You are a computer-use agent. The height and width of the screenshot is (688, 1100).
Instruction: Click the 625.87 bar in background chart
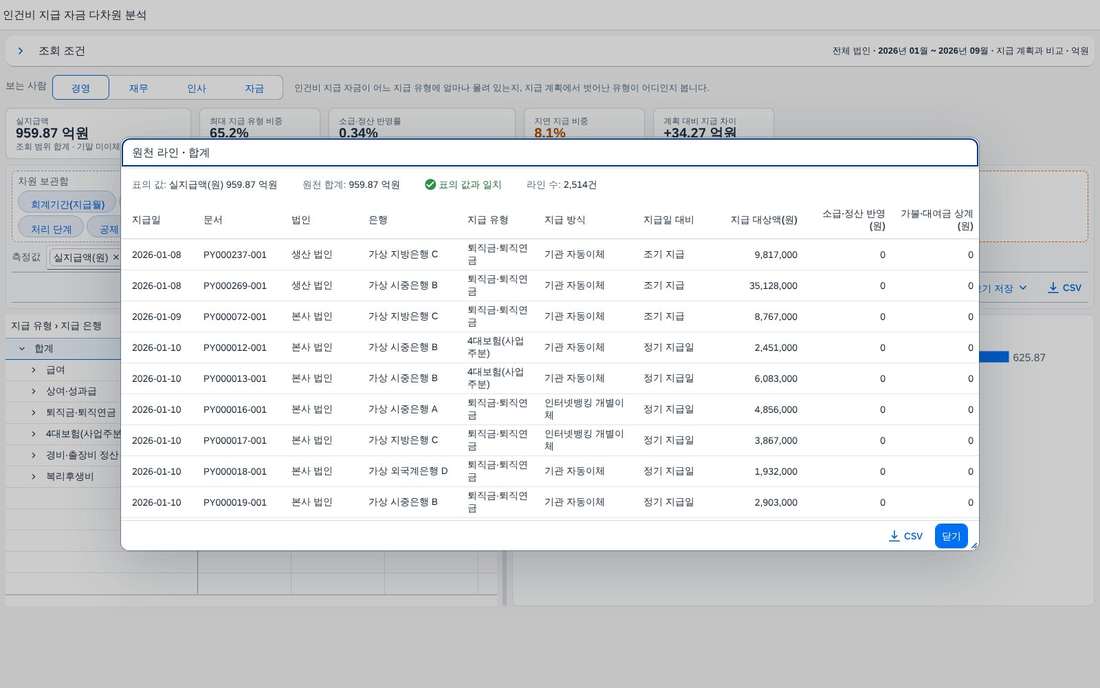[x=993, y=357]
